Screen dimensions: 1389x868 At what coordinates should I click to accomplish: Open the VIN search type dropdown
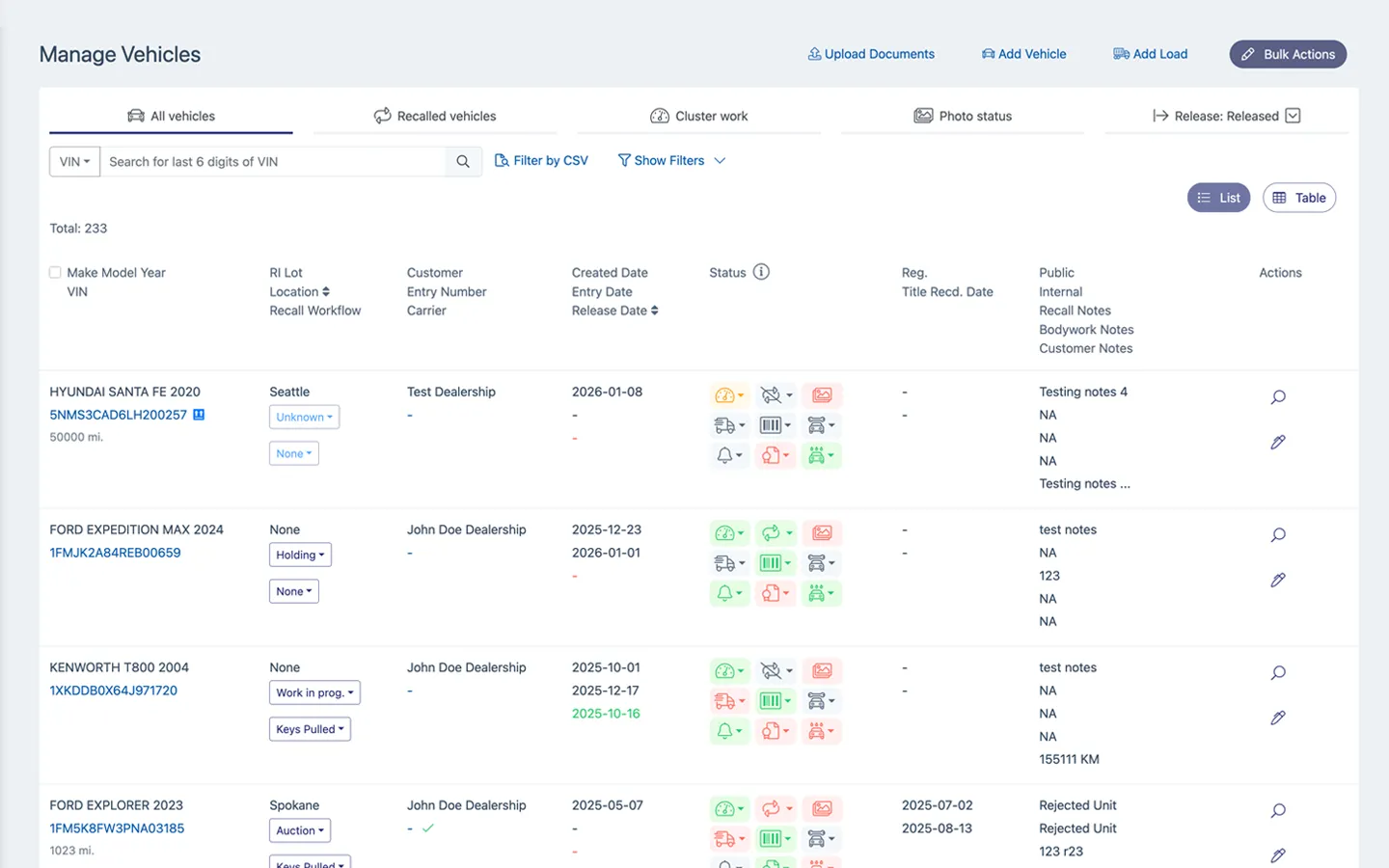point(74,162)
